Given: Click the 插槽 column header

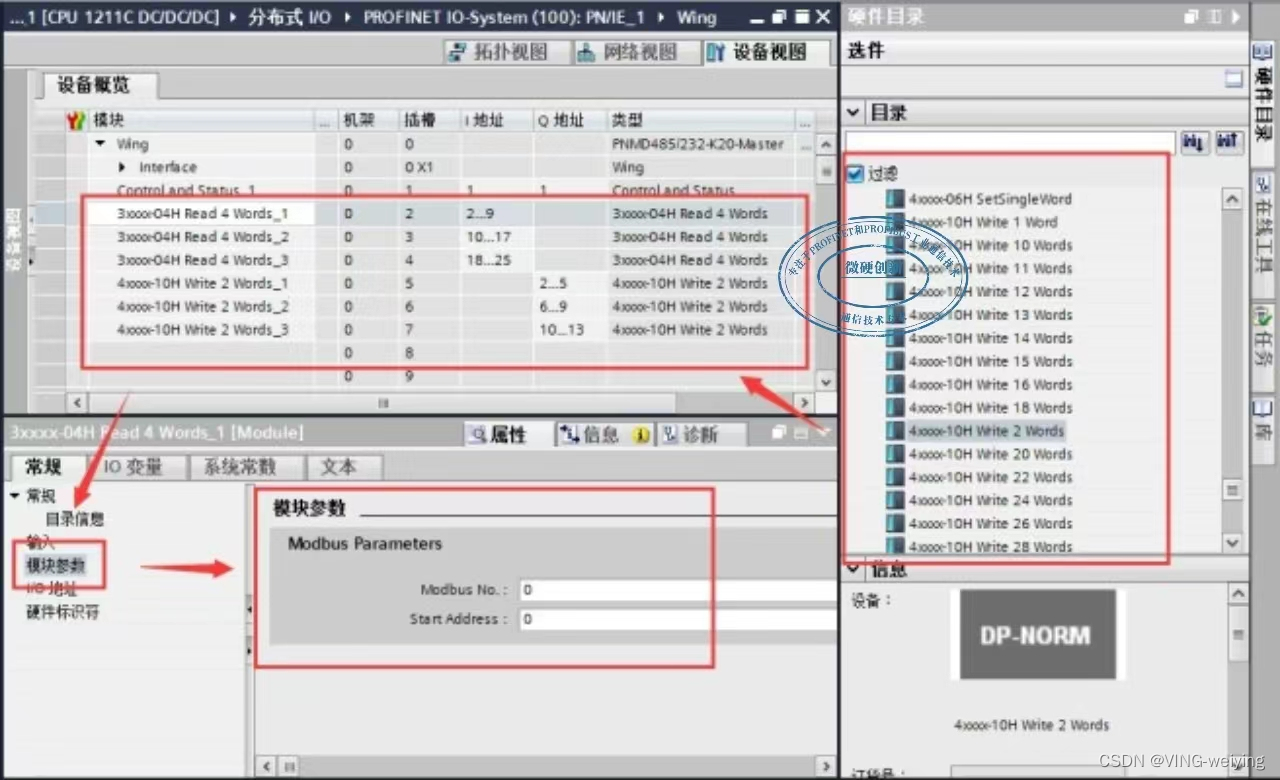Looking at the screenshot, I should (430, 120).
